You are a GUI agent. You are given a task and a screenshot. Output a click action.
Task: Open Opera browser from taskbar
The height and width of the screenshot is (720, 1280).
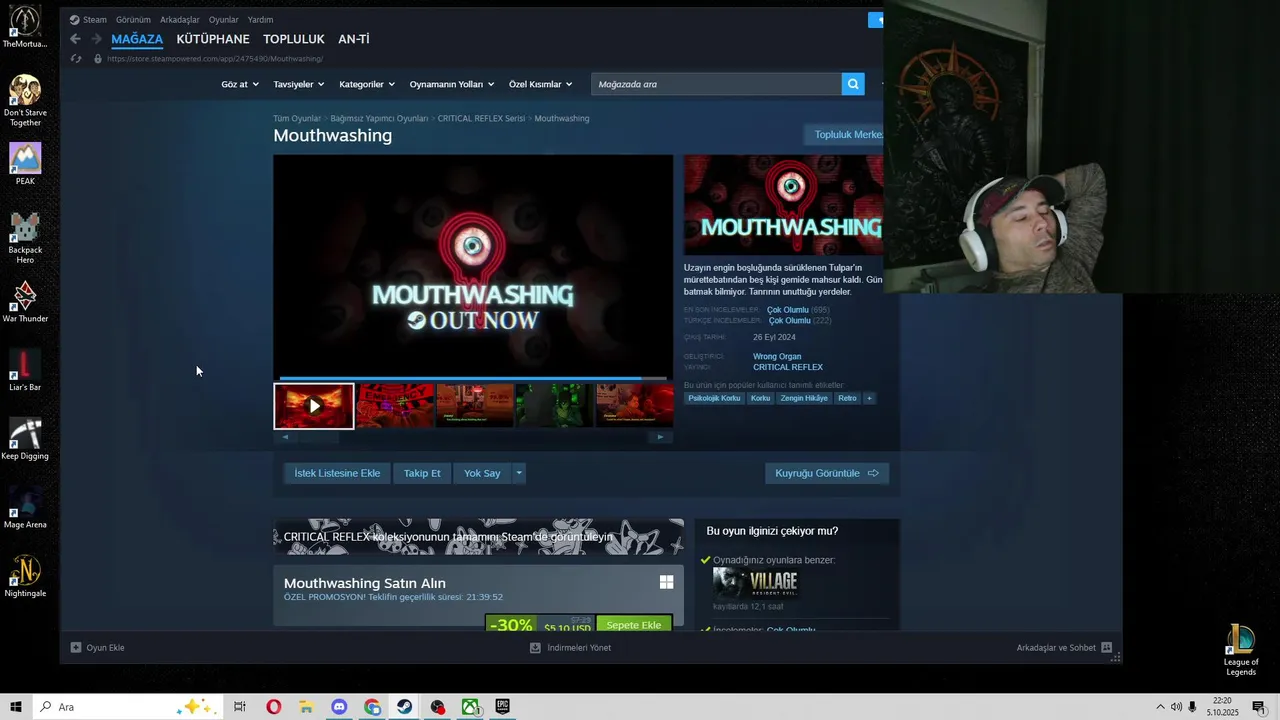[x=273, y=707]
